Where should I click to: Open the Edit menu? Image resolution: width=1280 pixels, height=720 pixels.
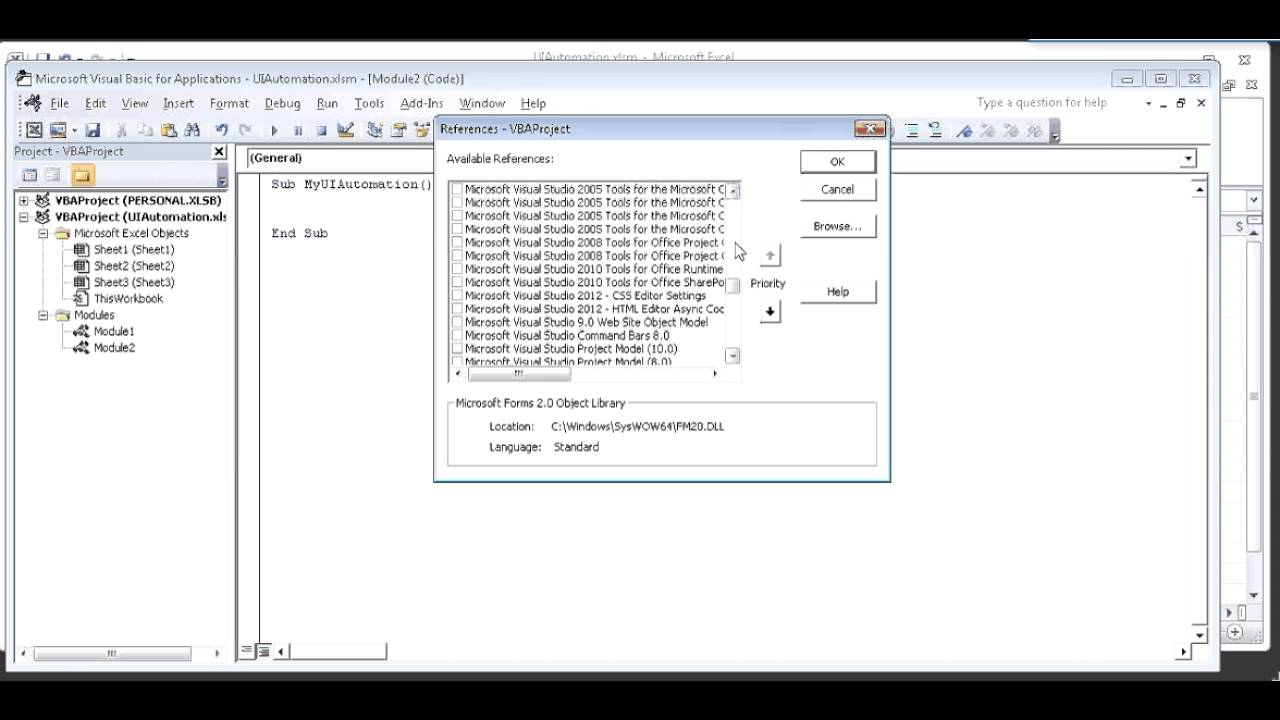(x=95, y=103)
